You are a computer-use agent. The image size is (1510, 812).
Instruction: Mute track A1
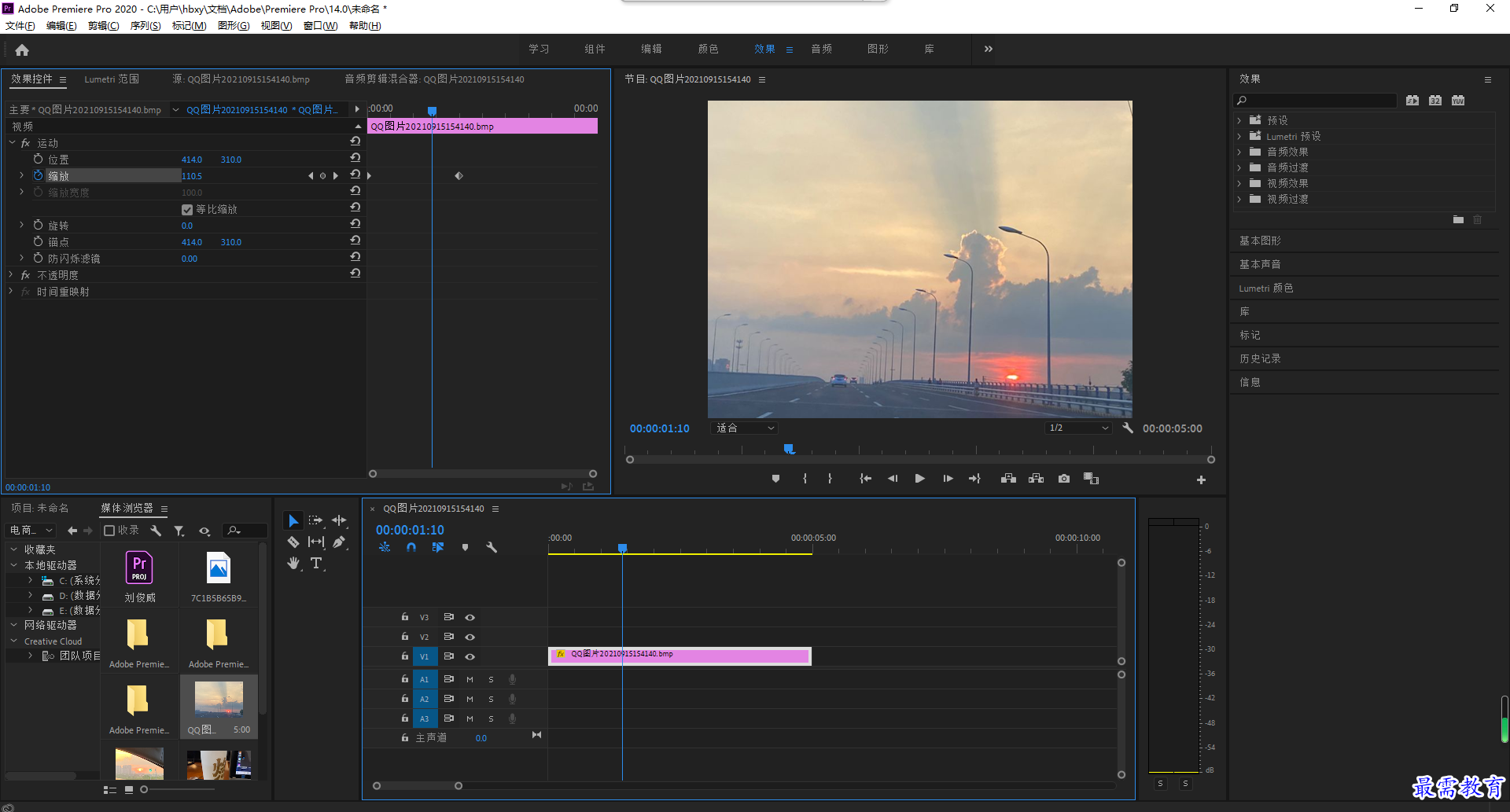470,679
